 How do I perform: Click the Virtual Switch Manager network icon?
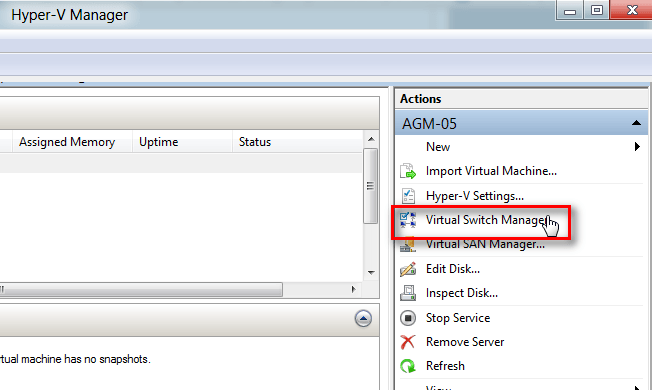pos(408,220)
